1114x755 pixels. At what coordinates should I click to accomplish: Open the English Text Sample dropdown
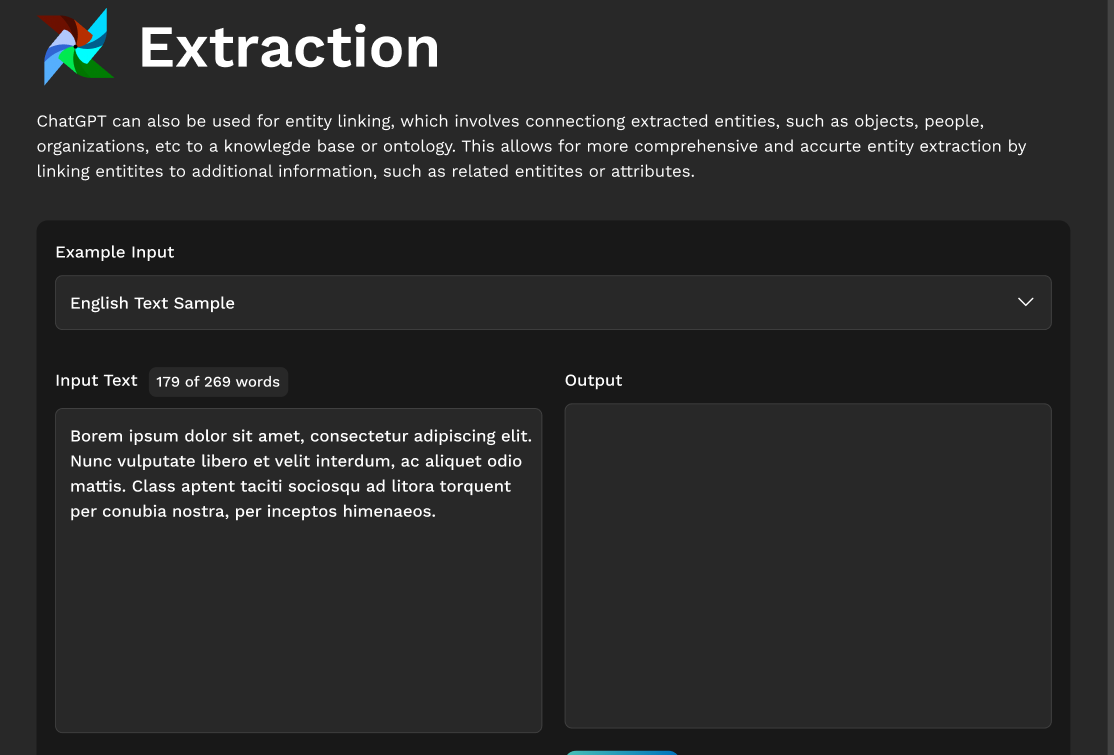coord(552,302)
